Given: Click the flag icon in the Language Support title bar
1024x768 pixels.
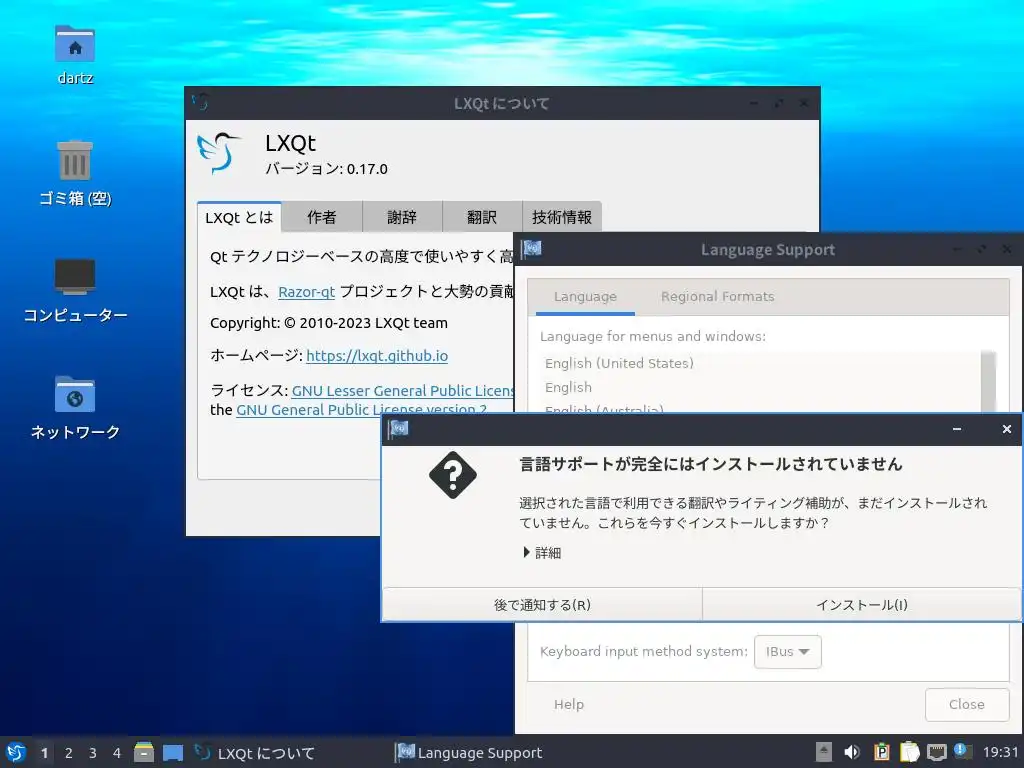Looking at the screenshot, I should pyautogui.click(x=532, y=249).
